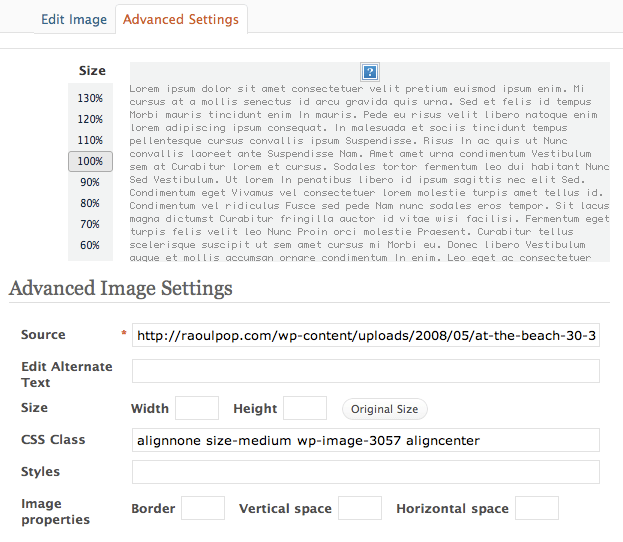The height and width of the screenshot is (542, 623).
Task: Click into the Styles input field
Action: pyautogui.click(x=365, y=472)
